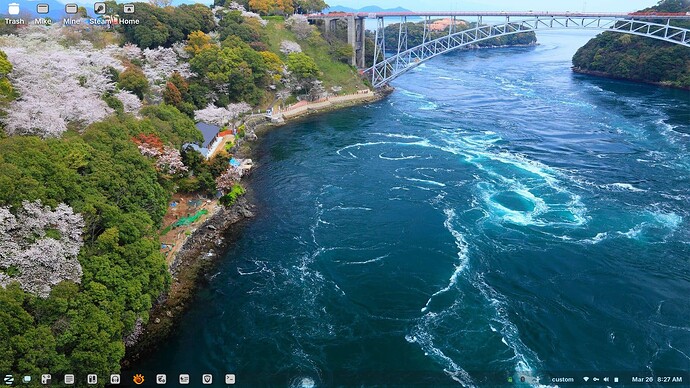Open the Home folder on desktop
Screen dimensions: 690x388
[x=129, y=13]
